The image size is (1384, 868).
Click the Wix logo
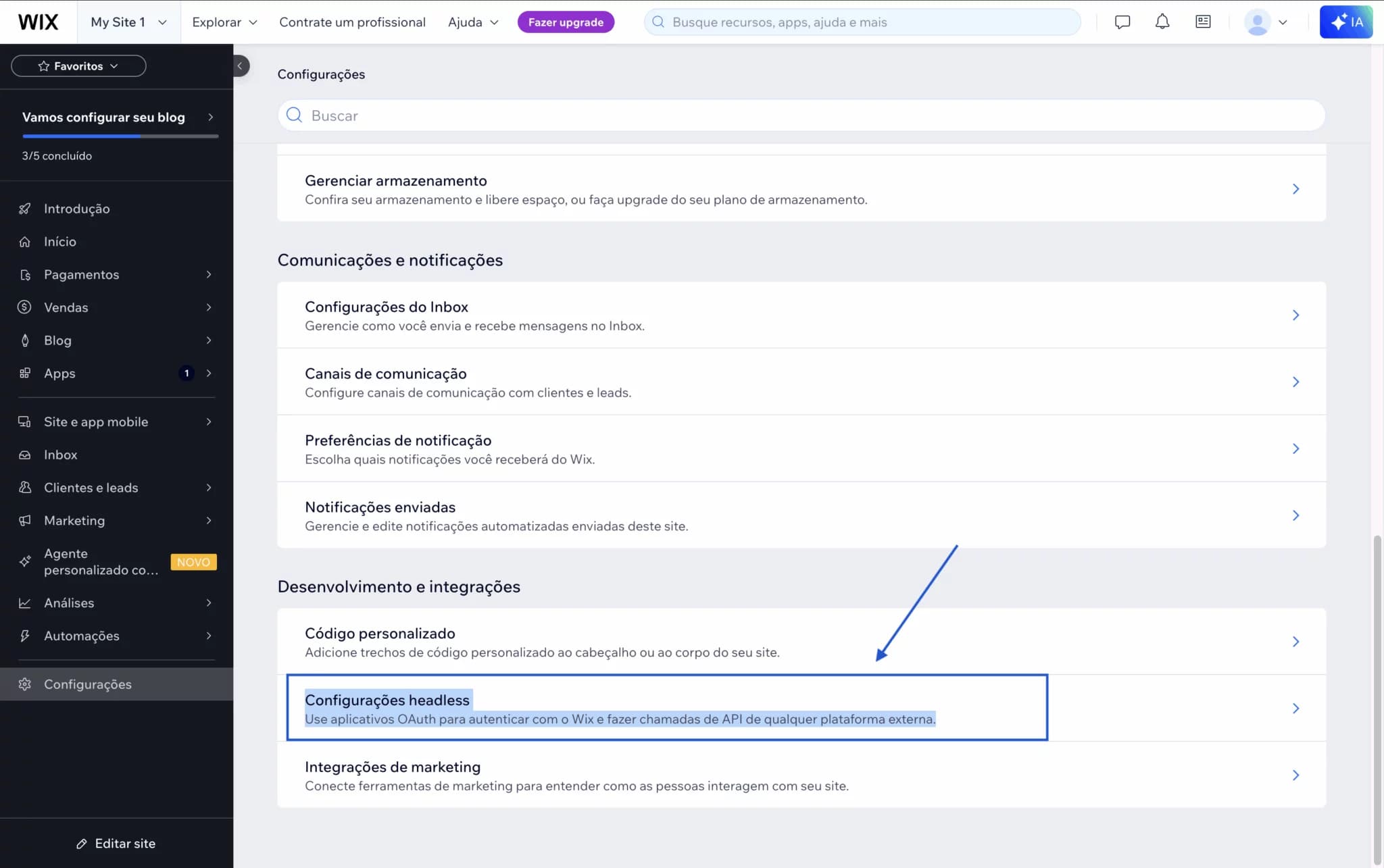point(39,21)
